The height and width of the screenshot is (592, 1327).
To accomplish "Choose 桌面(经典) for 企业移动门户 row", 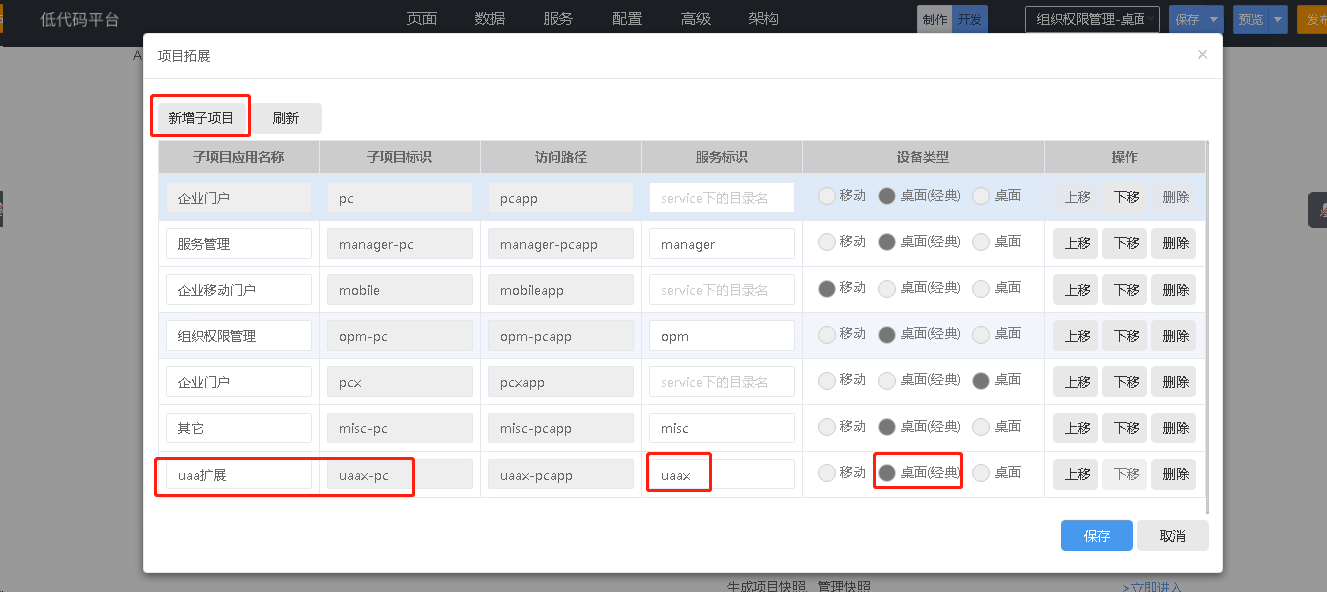I will coord(886,289).
